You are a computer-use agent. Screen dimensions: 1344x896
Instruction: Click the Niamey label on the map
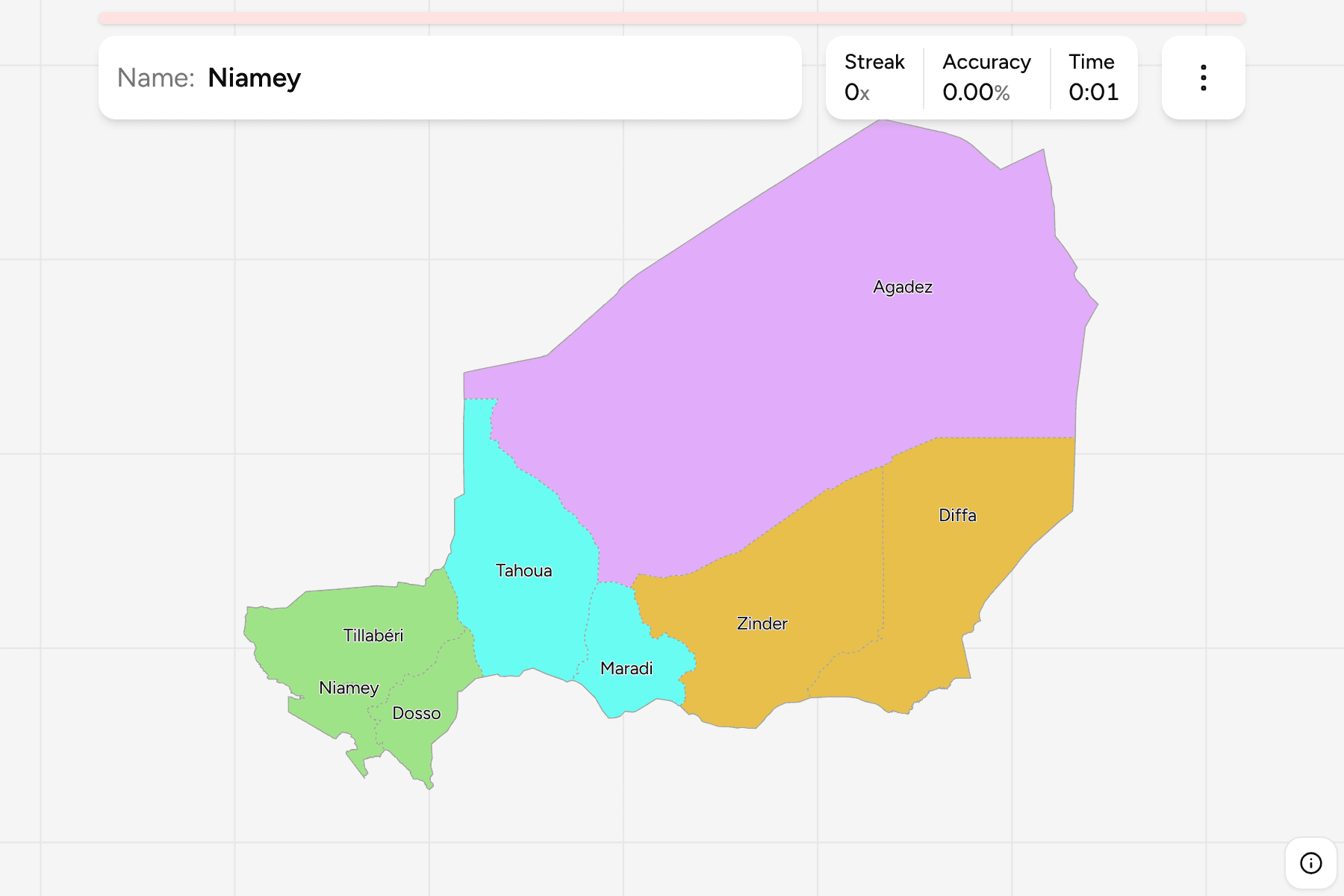click(349, 688)
